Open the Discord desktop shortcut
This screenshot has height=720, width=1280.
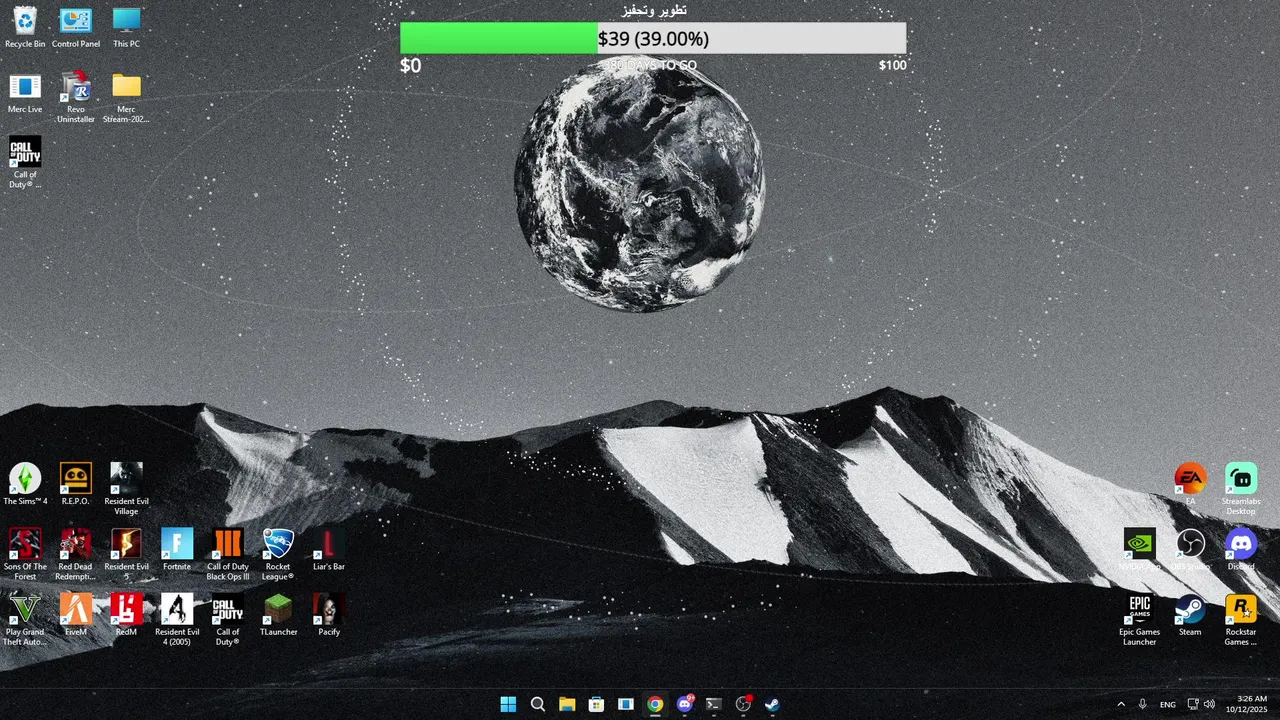(1241, 549)
